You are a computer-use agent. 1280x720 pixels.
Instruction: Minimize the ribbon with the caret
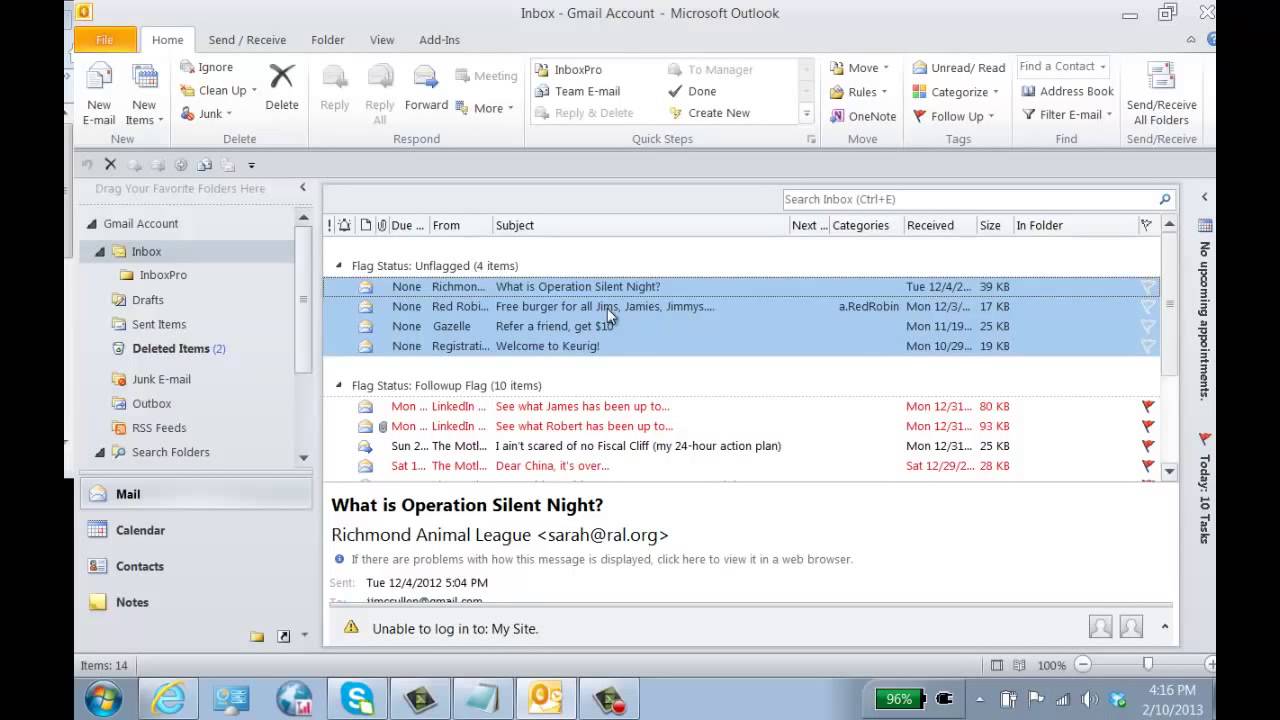[x=1191, y=40]
